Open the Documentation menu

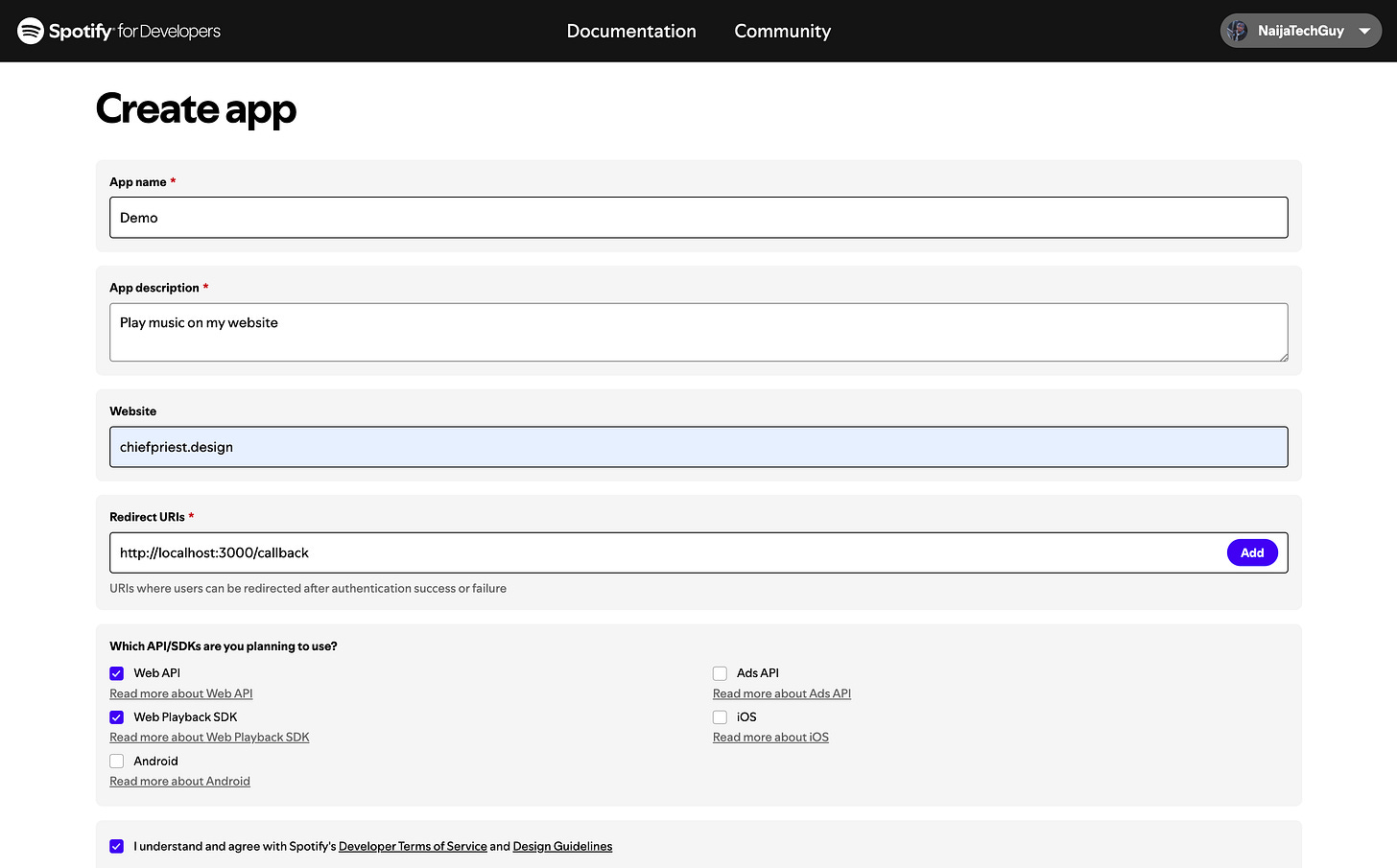pyautogui.click(x=631, y=31)
